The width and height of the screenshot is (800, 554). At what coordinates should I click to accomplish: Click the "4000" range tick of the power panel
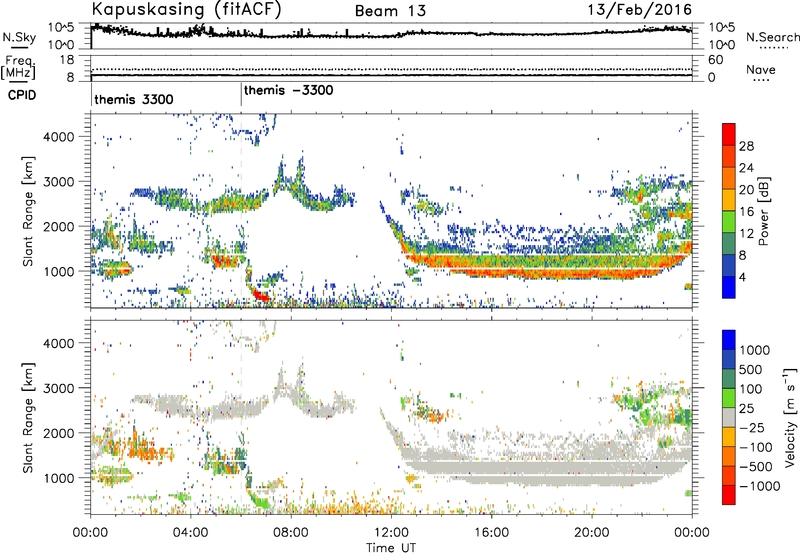tap(58, 136)
